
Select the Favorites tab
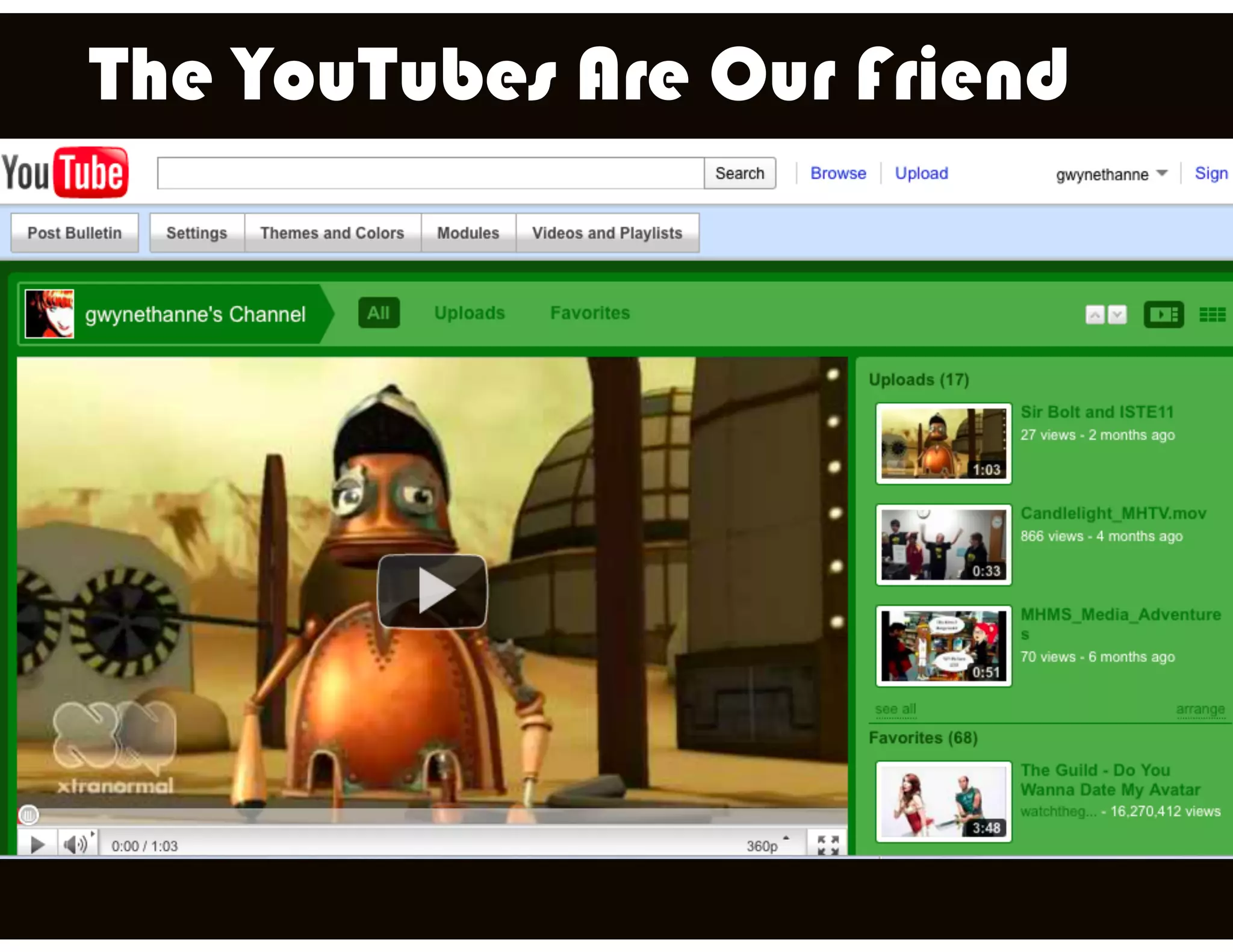click(x=590, y=313)
